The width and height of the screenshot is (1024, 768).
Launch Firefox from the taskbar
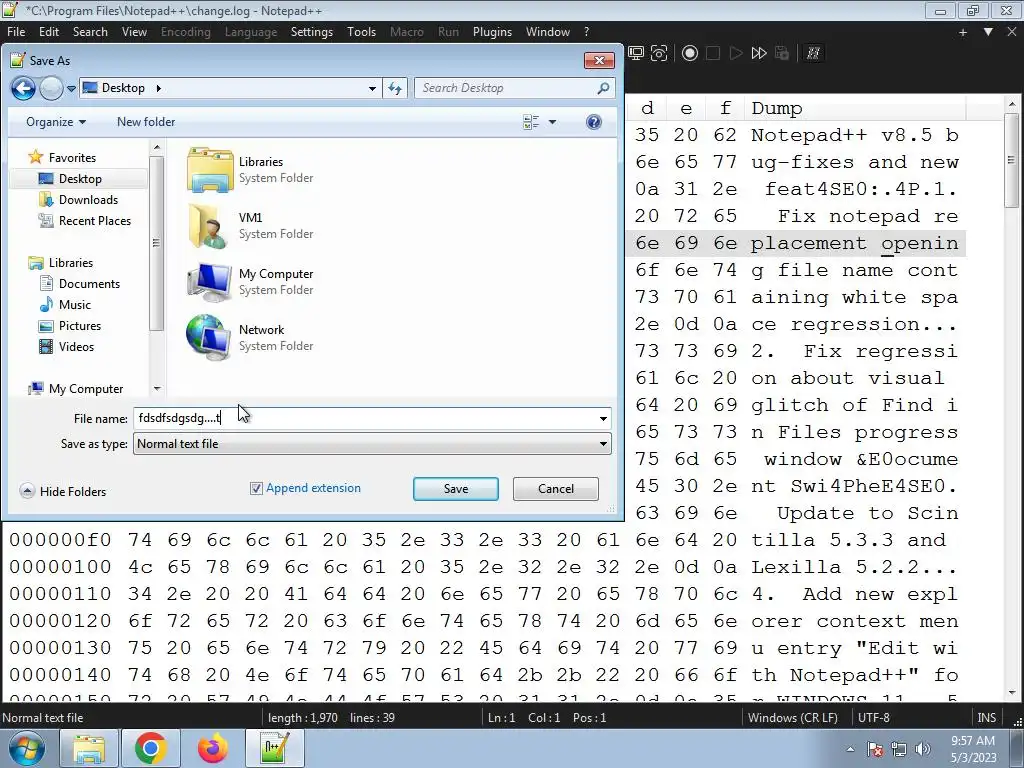click(x=213, y=749)
